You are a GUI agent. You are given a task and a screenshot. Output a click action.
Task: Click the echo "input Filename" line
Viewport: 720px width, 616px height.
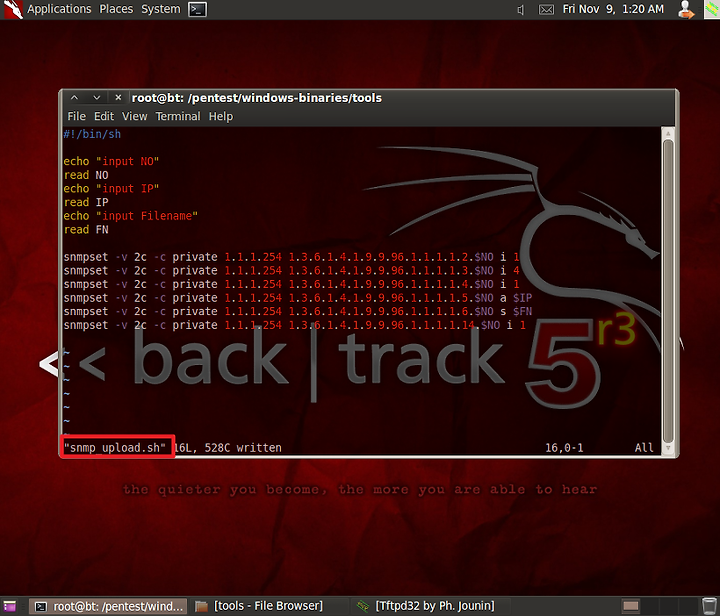tap(130, 216)
